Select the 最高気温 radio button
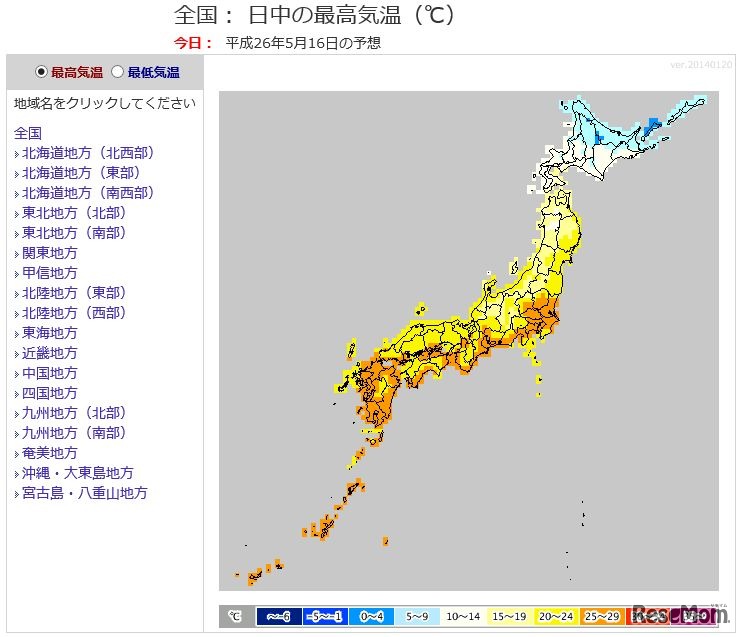The height and width of the screenshot is (637, 743). click(41, 72)
